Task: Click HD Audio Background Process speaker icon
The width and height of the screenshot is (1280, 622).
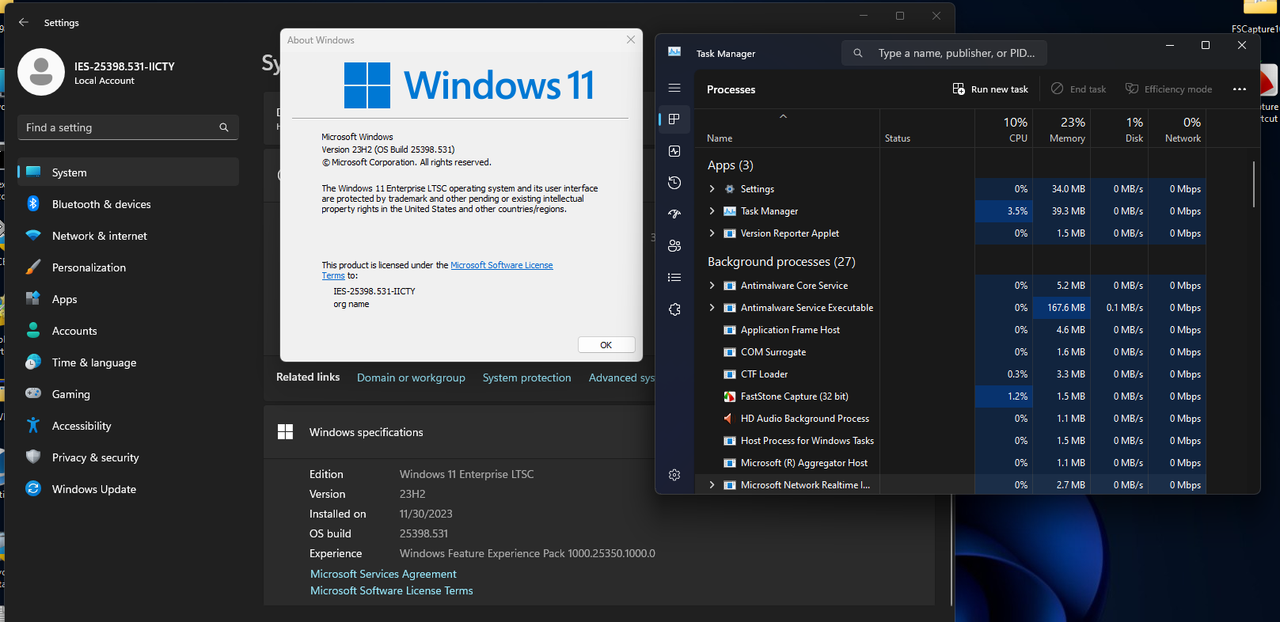Action: point(730,419)
